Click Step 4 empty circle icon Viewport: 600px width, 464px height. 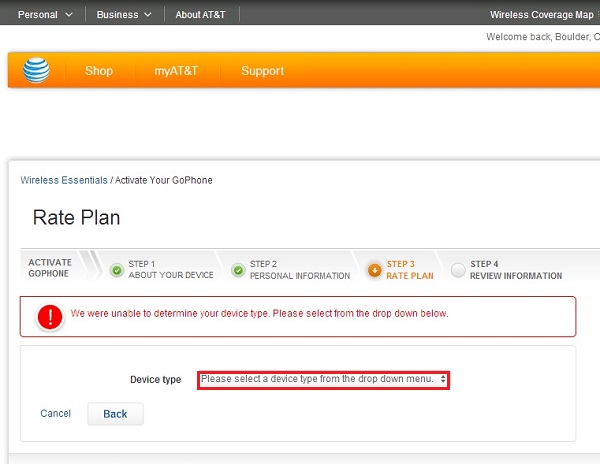pos(458,270)
